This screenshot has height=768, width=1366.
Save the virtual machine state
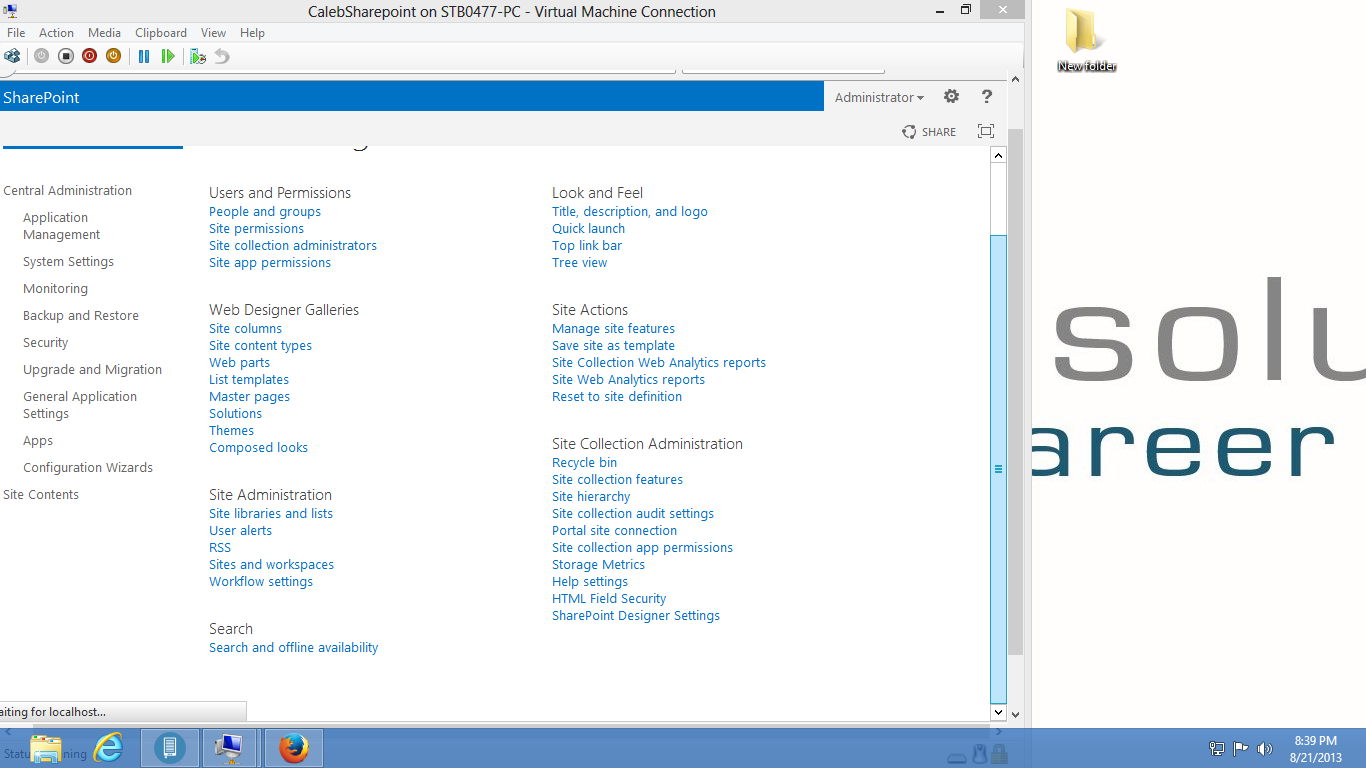(113, 57)
